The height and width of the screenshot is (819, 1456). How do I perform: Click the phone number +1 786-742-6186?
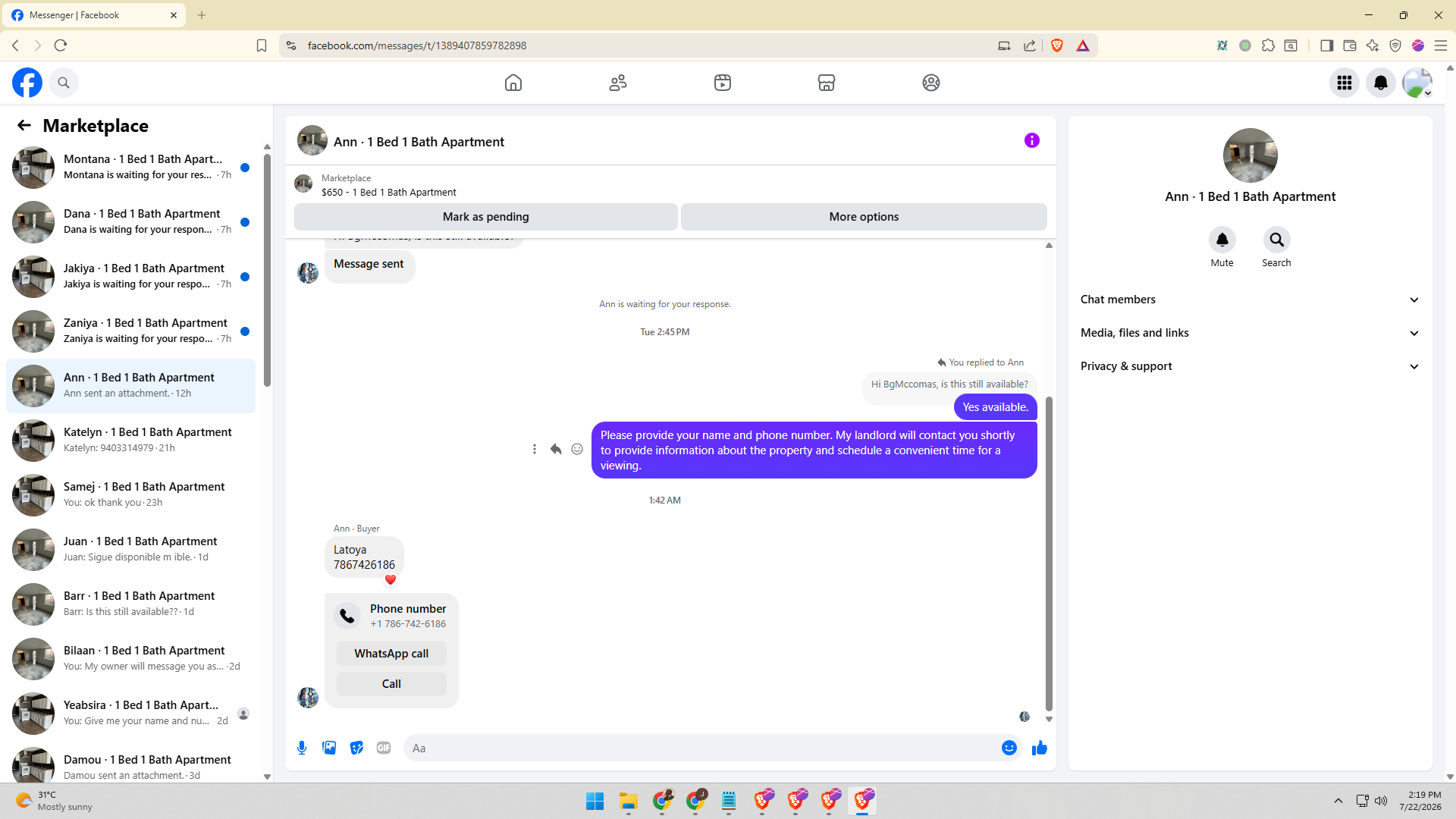coord(408,624)
